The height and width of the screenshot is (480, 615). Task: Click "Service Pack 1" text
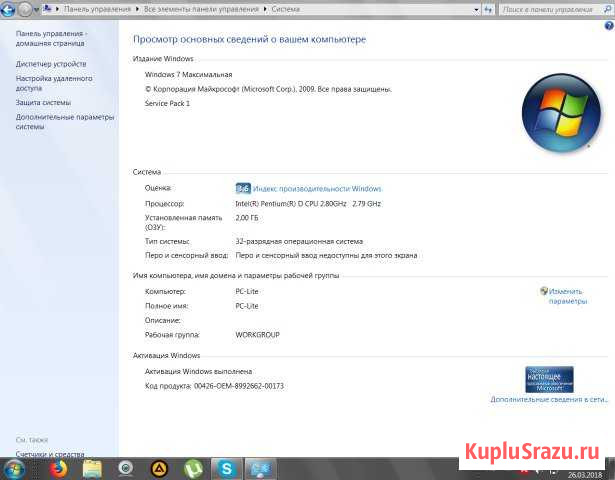click(x=167, y=103)
